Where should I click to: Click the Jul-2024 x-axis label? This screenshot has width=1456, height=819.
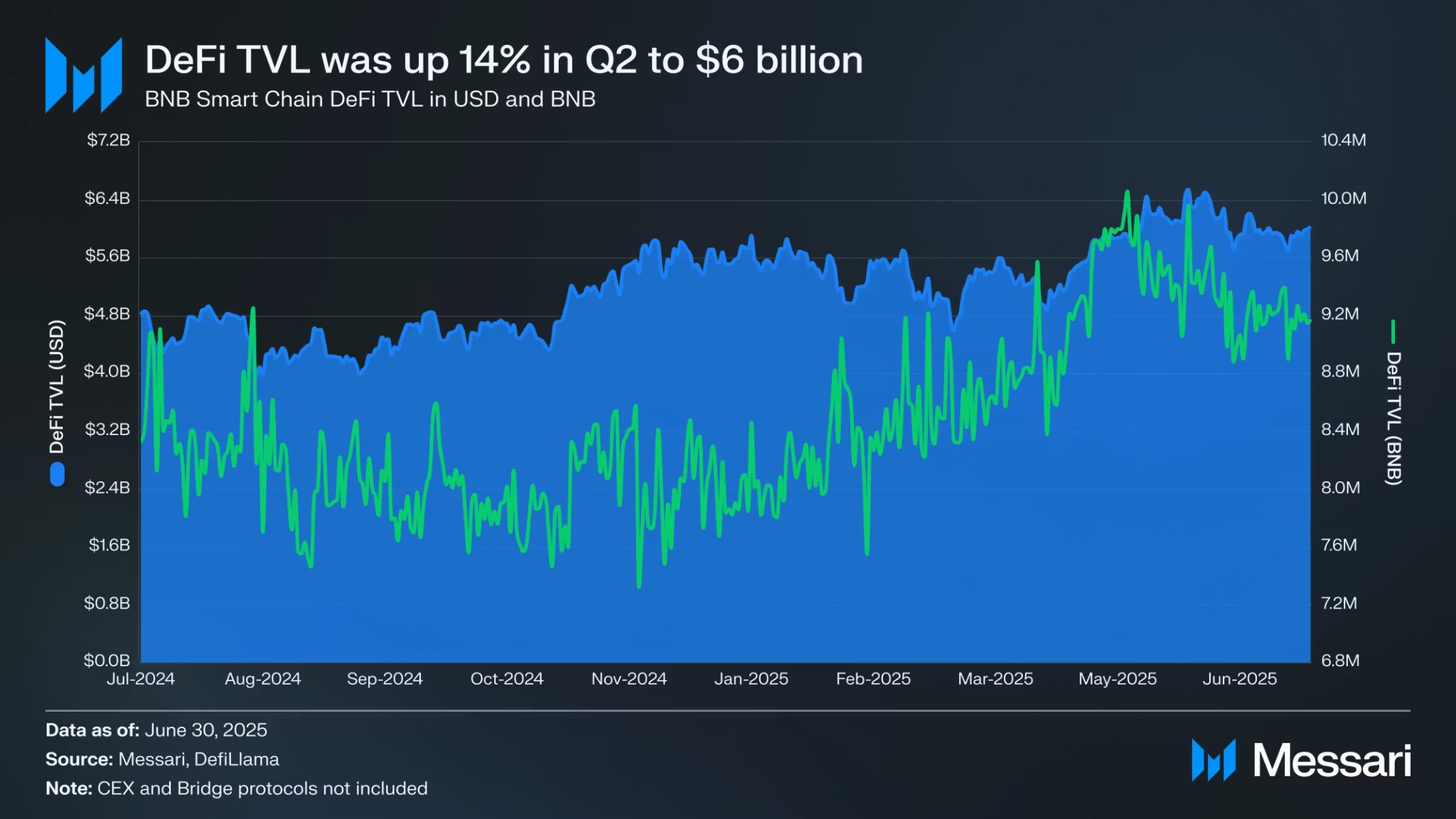click(x=141, y=679)
